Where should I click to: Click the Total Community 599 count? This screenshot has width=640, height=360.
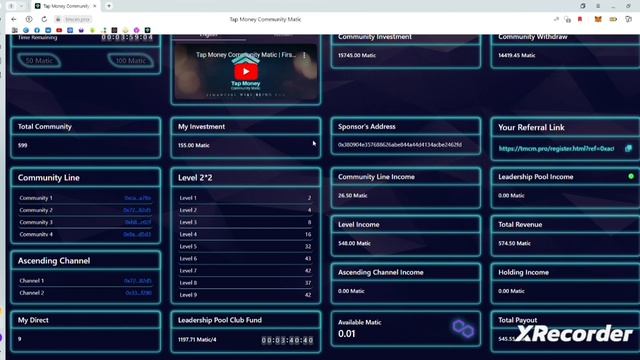22,145
